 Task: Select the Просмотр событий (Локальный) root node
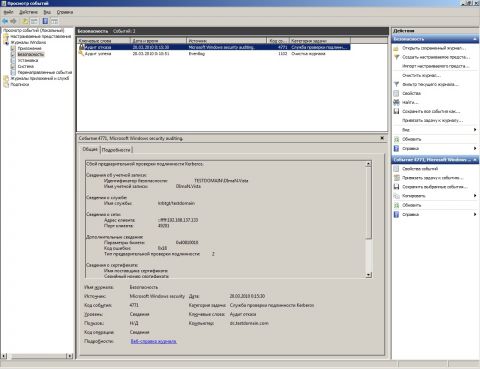(x=33, y=30)
